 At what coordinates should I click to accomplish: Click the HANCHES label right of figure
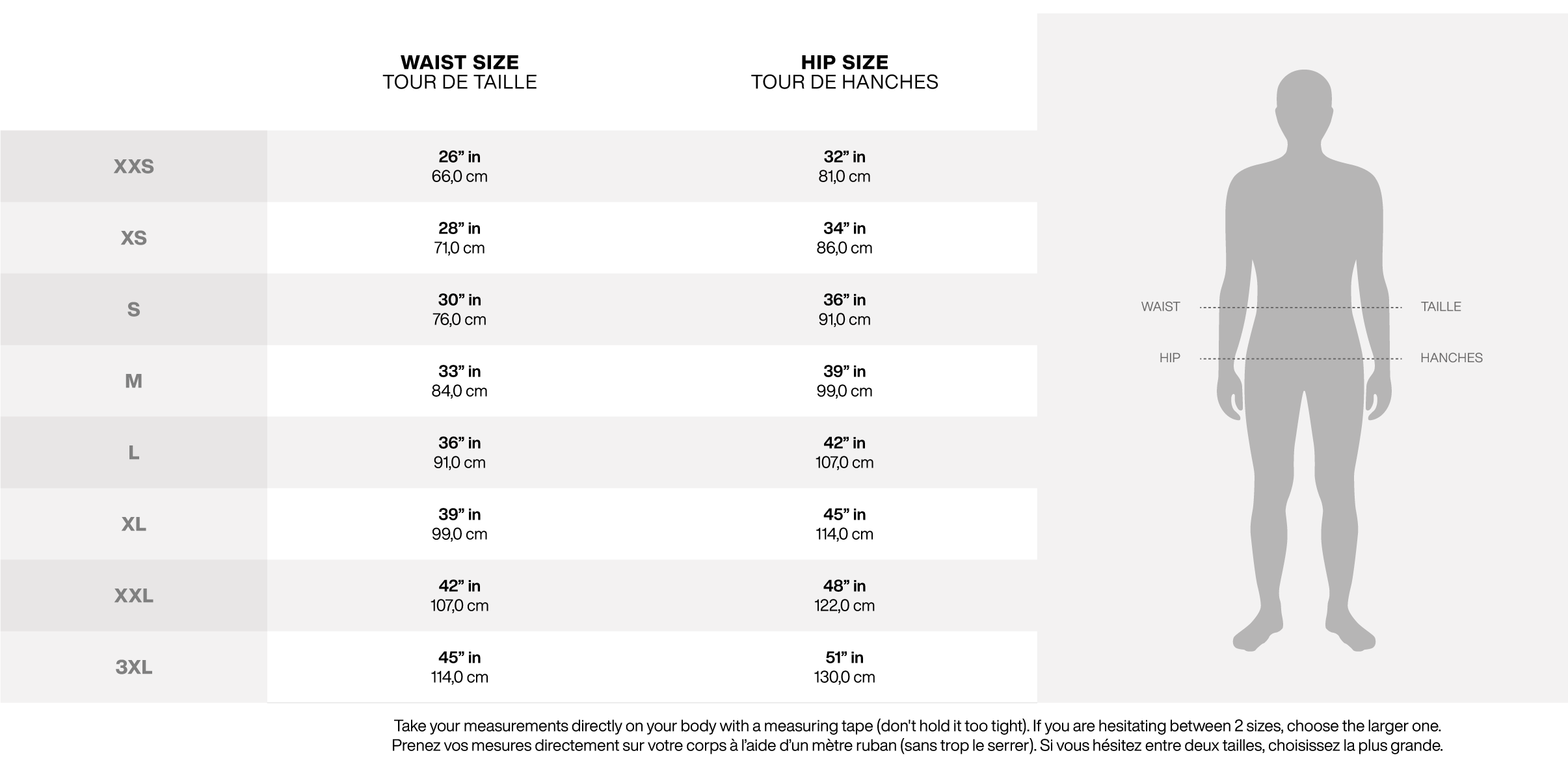1451,358
